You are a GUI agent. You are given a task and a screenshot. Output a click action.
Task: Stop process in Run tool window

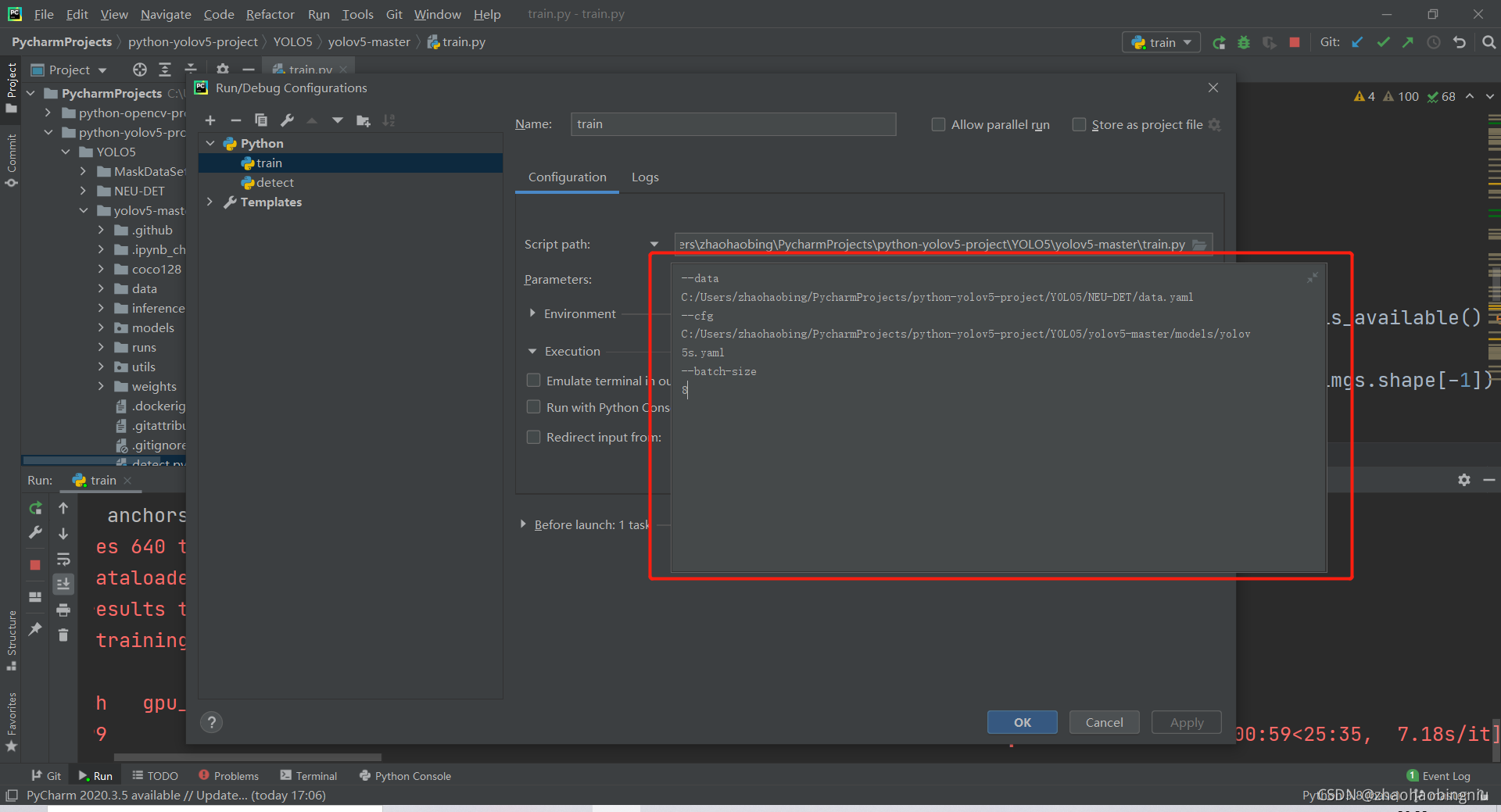35,564
